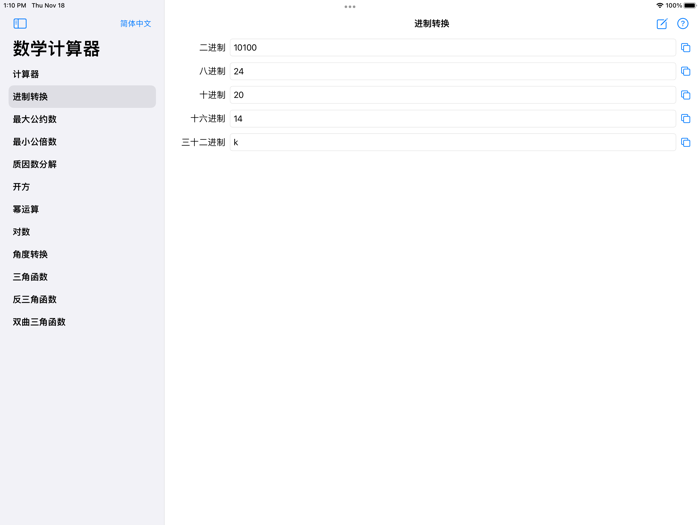
Task: Copy the 八进制 value 24
Action: coord(686,71)
